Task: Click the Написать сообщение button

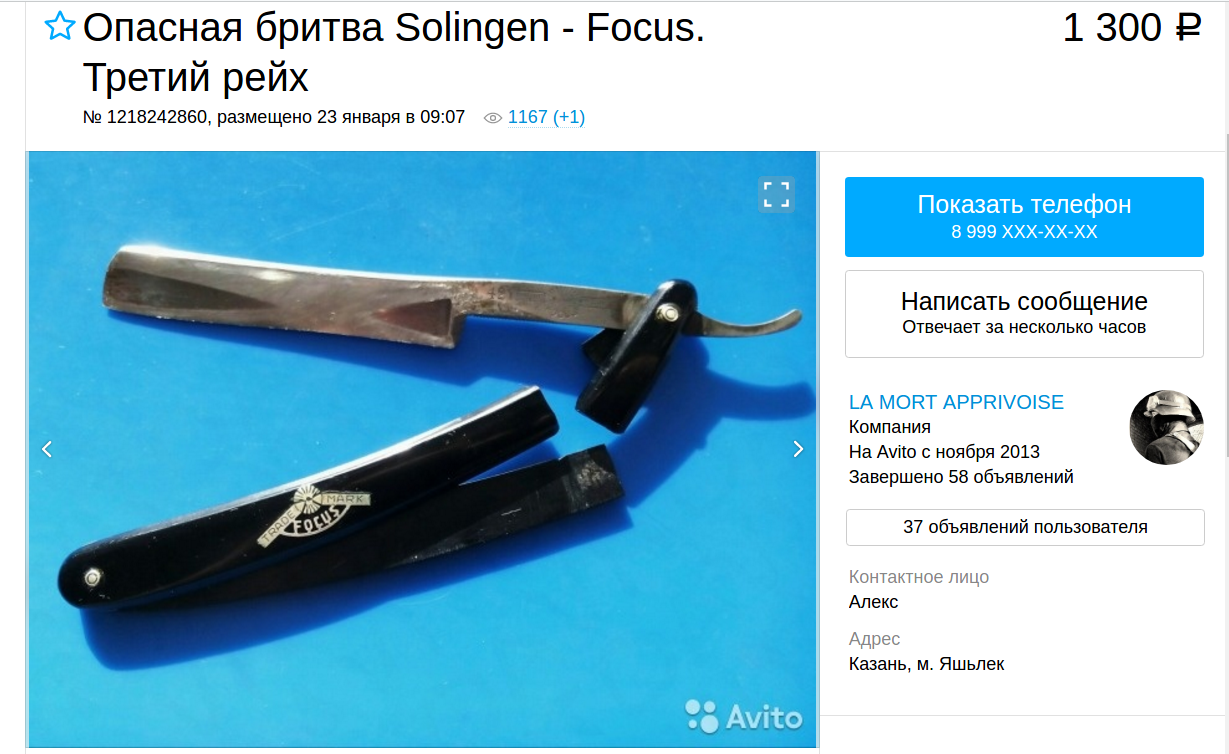Action: click(1024, 314)
